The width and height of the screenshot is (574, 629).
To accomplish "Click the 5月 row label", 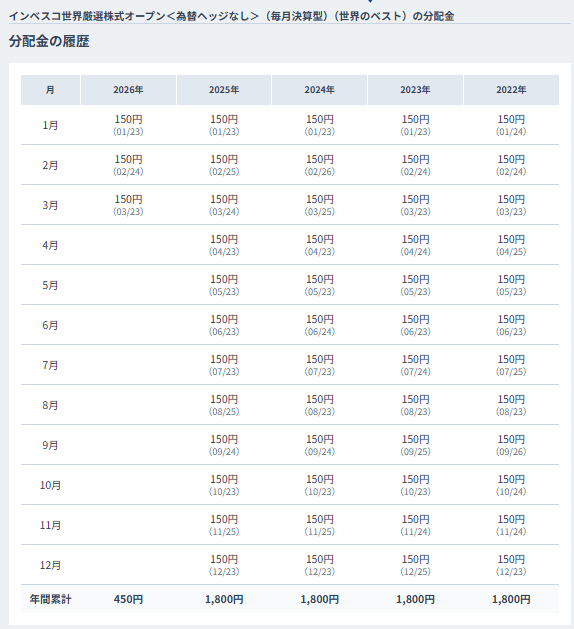I will (x=50, y=285).
